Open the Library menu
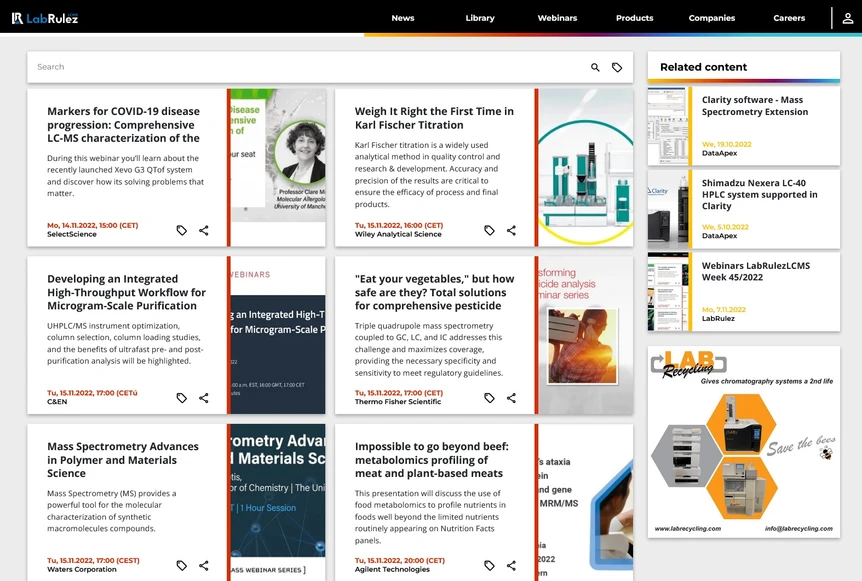 click(x=480, y=18)
